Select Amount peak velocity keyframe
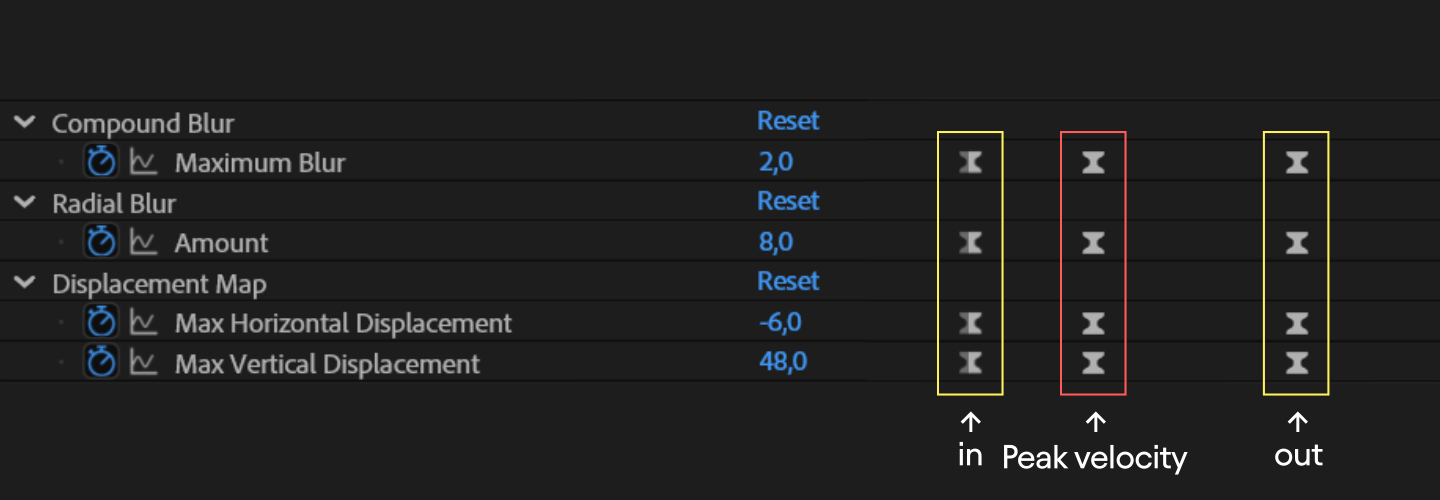 pyautogui.click(x=1093, y=242)
